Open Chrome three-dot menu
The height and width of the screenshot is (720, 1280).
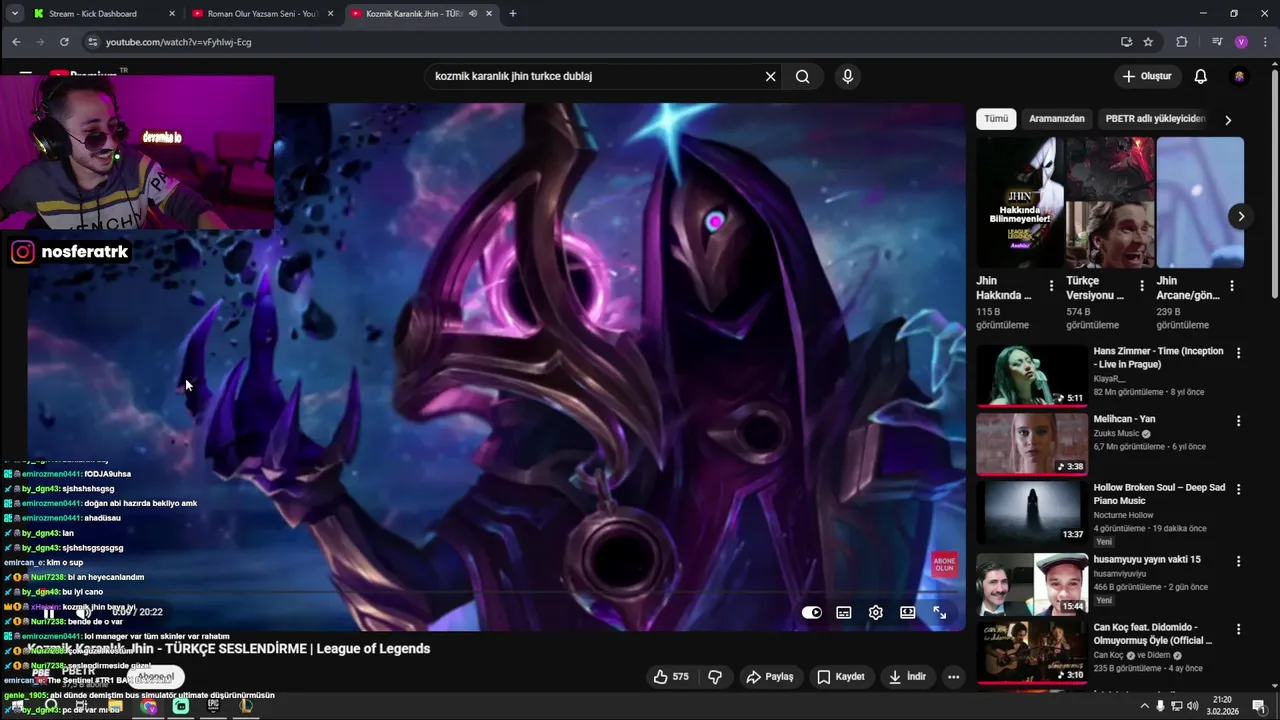(x=1265, y=42)
